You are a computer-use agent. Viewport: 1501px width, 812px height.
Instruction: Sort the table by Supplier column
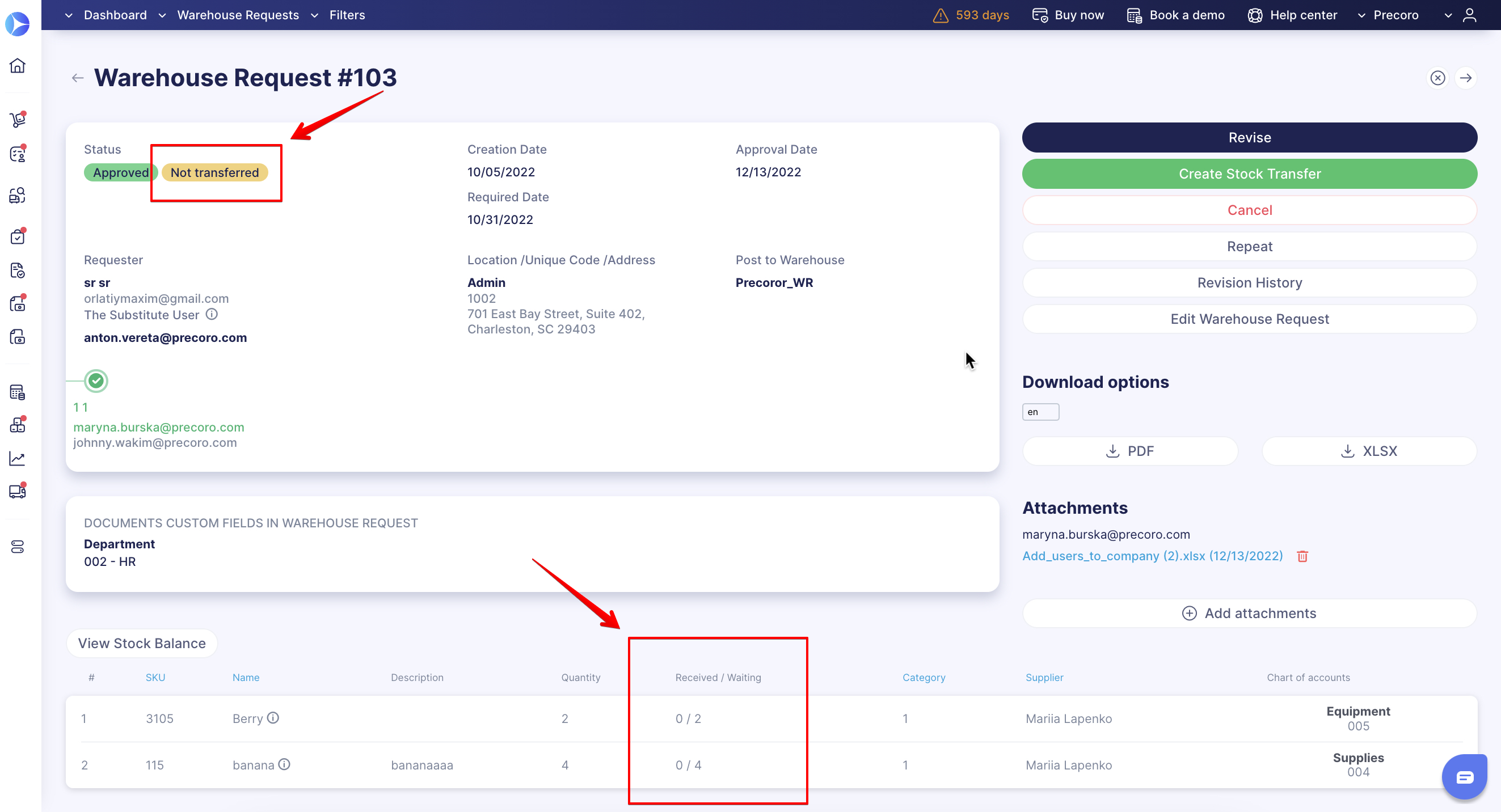coord(1044,678)
